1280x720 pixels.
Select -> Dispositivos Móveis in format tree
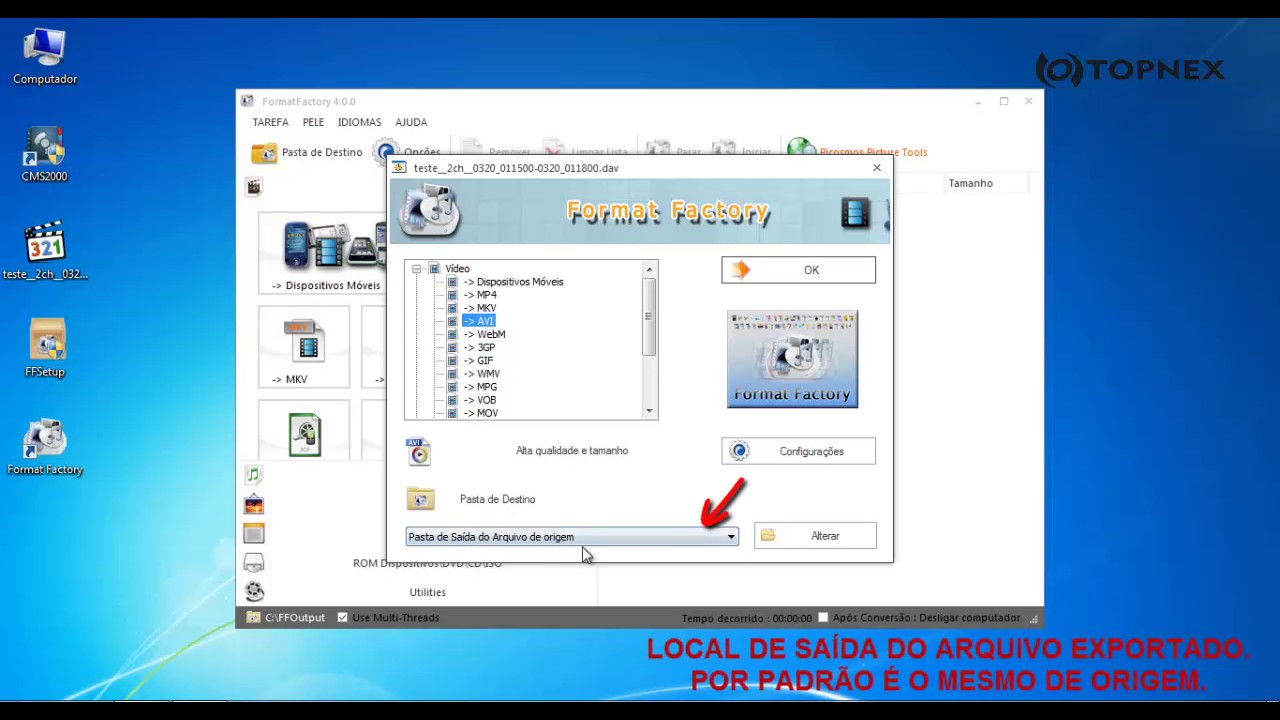point(513,282)
